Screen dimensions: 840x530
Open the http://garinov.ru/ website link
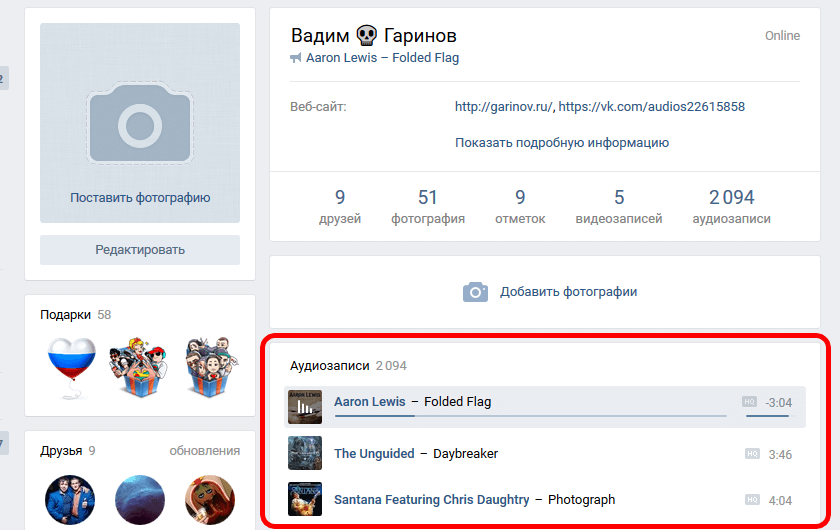click(x=504, y=107)
